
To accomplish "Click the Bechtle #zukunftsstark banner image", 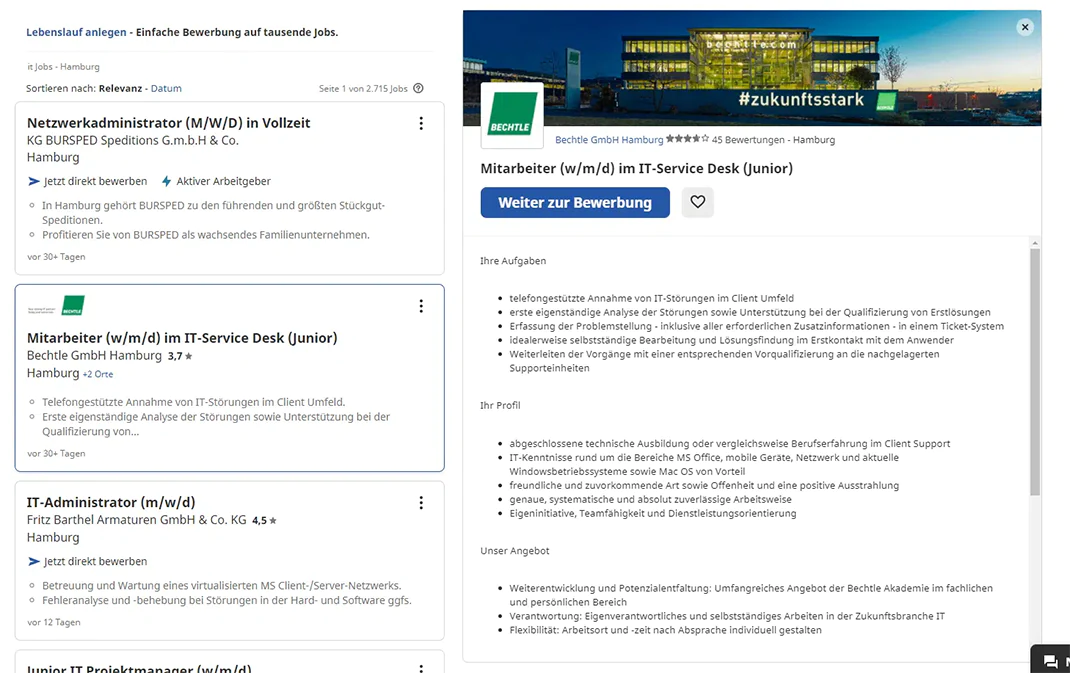I will point(752,68).
